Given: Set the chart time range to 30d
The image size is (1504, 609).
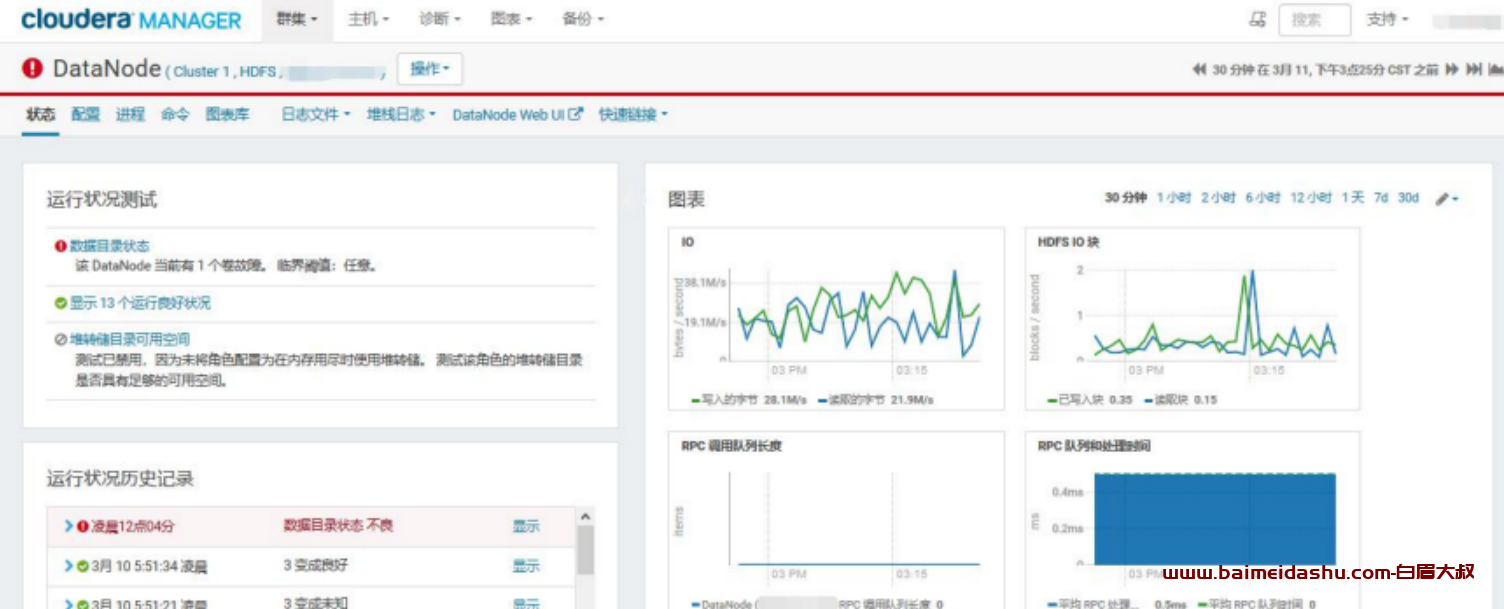Looking at the screenshot, I should pyautogui.click(x=1408, y=198).
